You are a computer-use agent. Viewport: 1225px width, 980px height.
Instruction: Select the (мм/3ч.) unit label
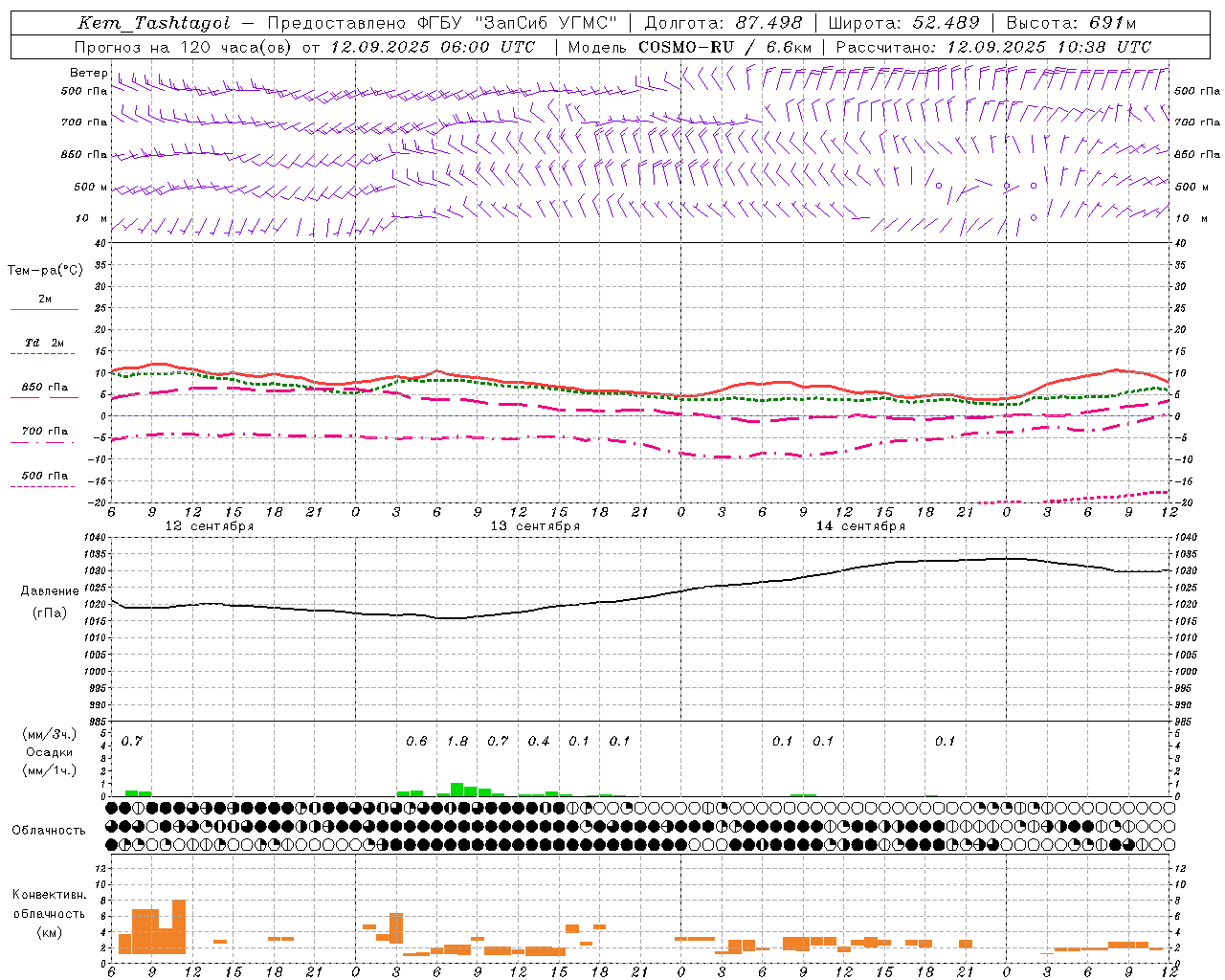pos(50,734)
